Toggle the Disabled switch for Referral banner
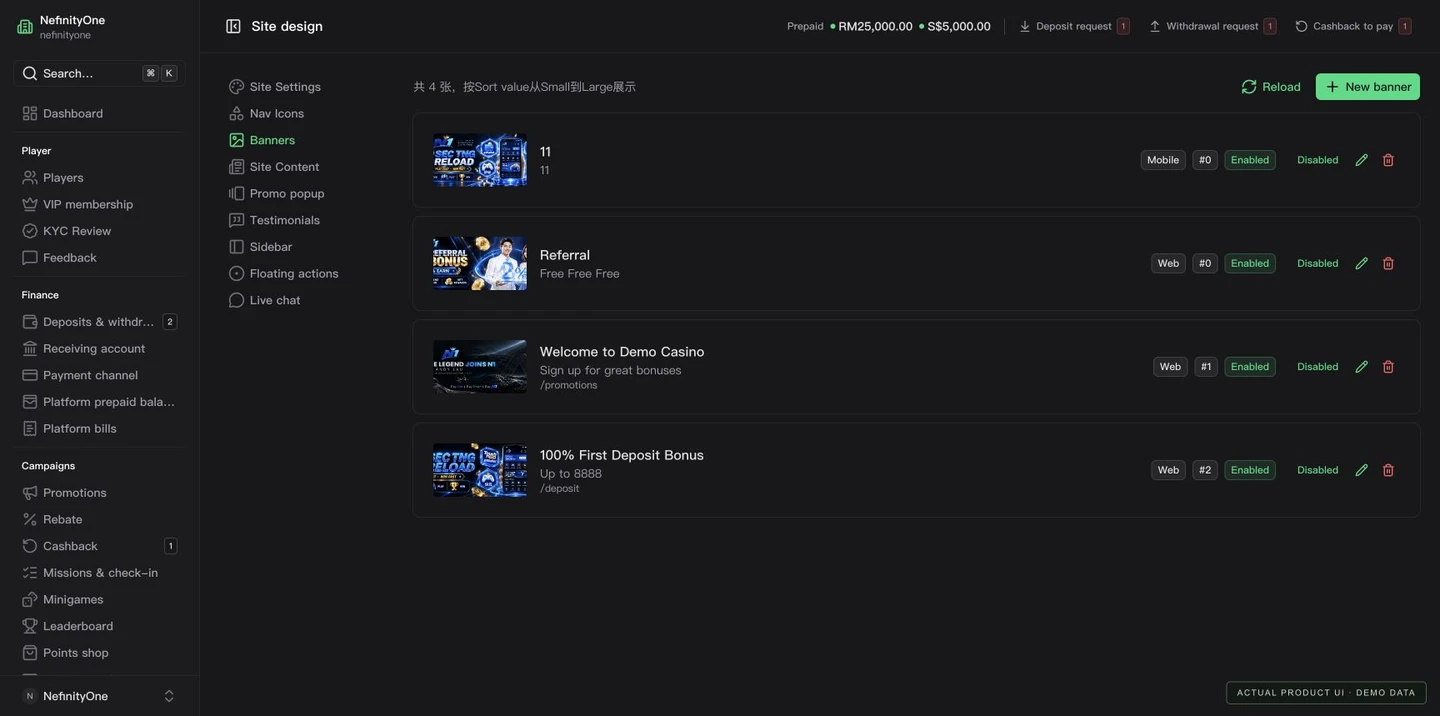This screenshot has height=716, width=1440. (x=1318, y=263)
